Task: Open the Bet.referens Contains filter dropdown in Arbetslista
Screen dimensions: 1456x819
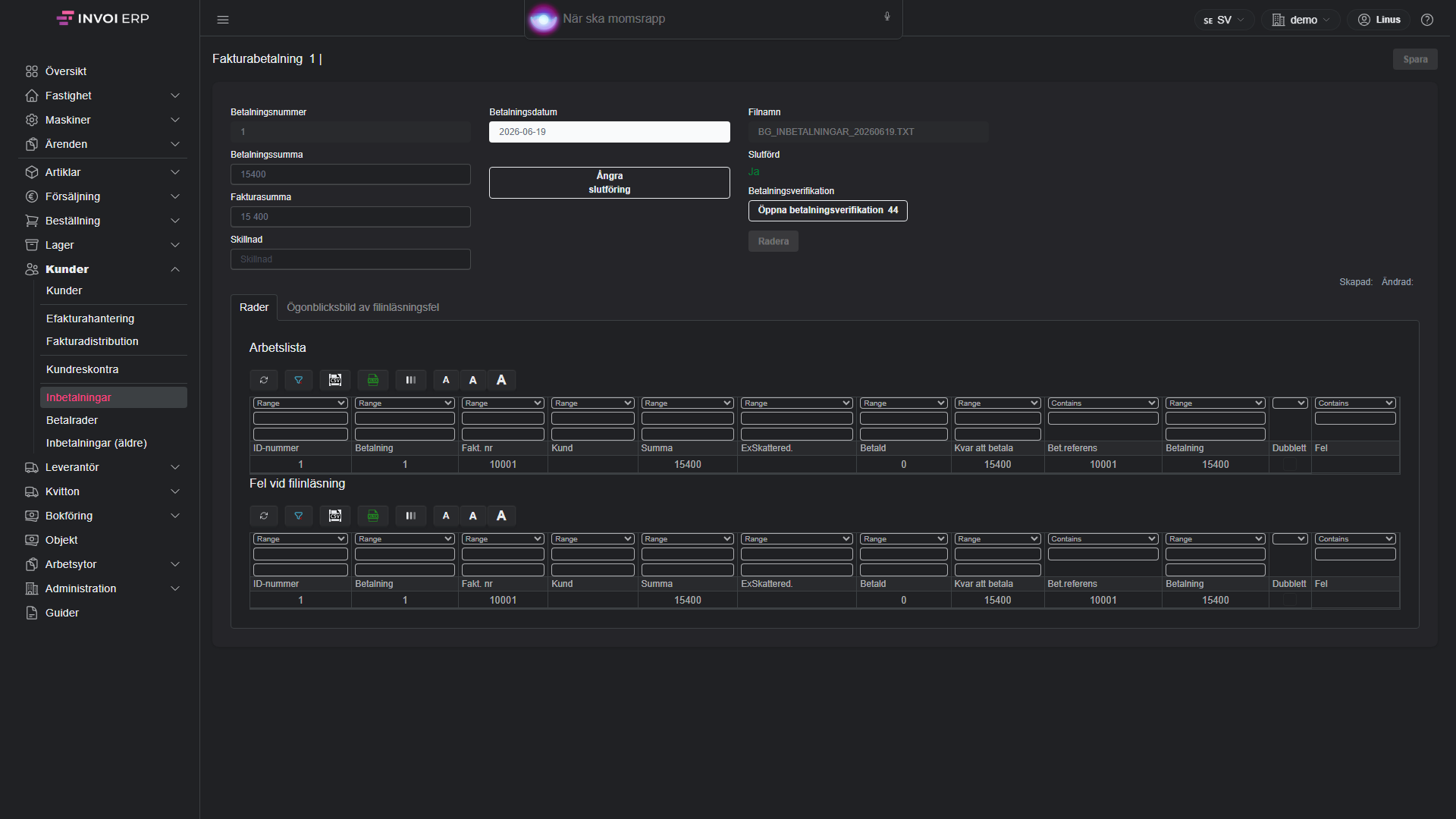Action: coord(1103,403)
